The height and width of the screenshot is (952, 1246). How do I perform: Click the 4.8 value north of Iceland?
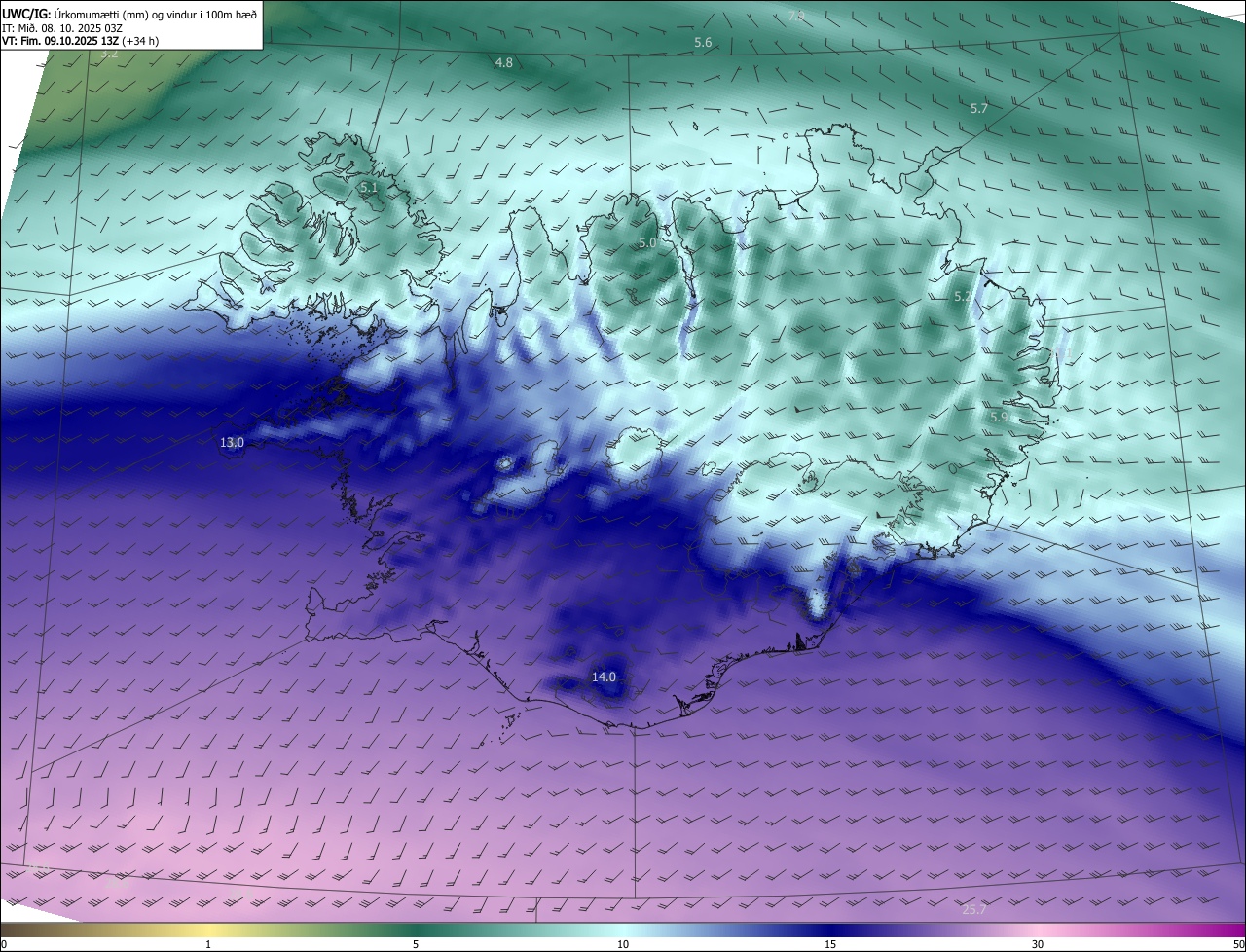503,62
